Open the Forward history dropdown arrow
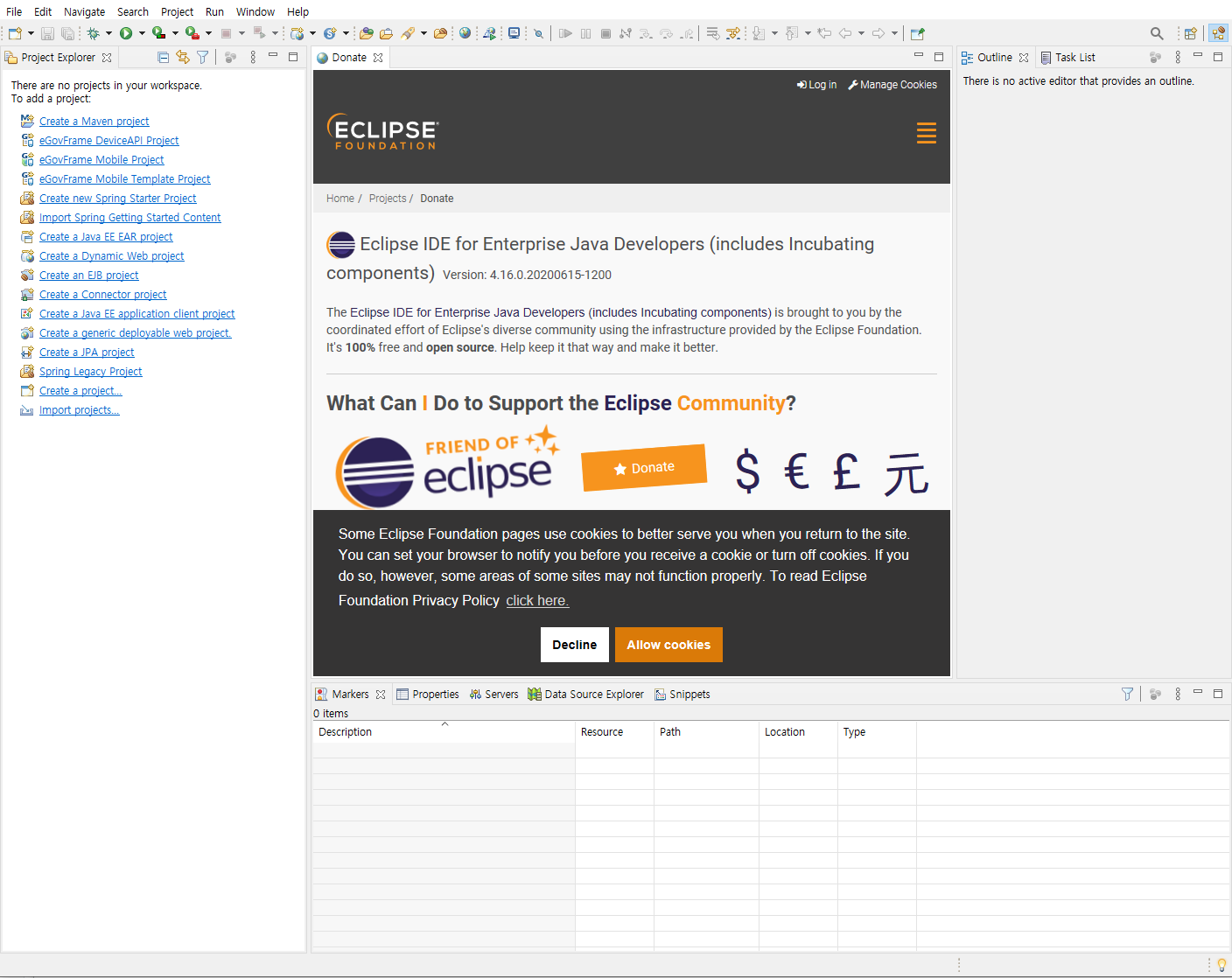 point(895,33)
